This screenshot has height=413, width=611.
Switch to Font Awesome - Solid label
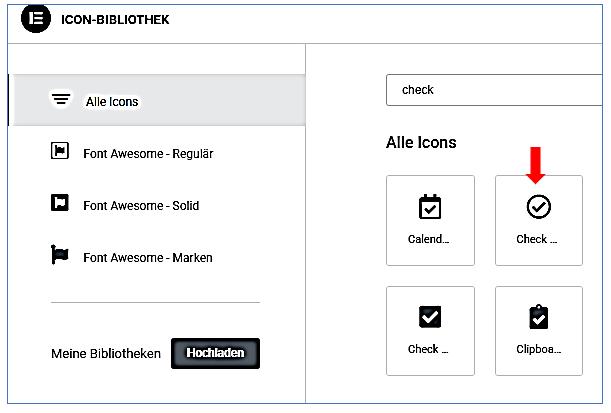tap(141, 206)
